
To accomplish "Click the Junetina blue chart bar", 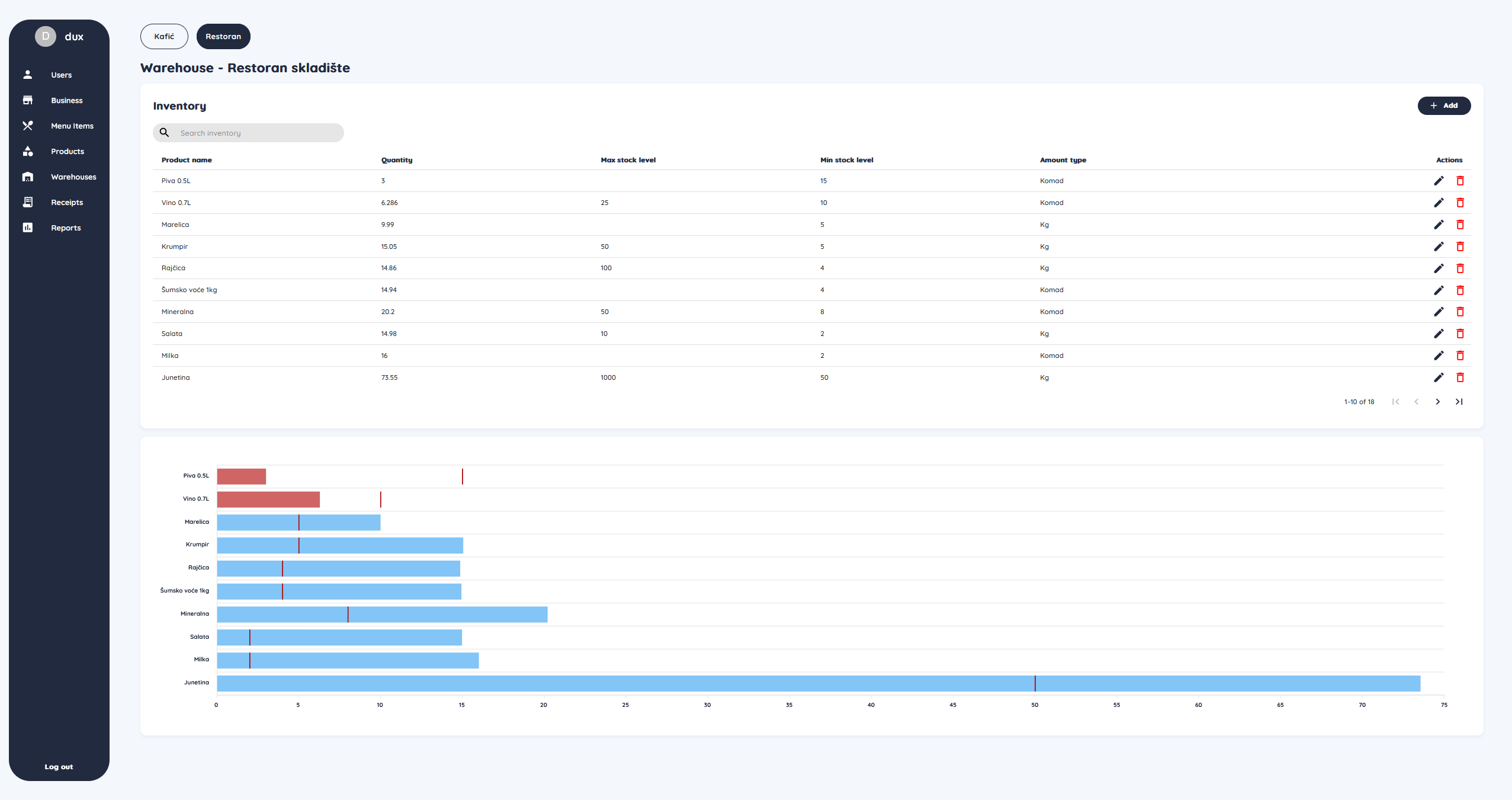I will click(x=818, y=683).
